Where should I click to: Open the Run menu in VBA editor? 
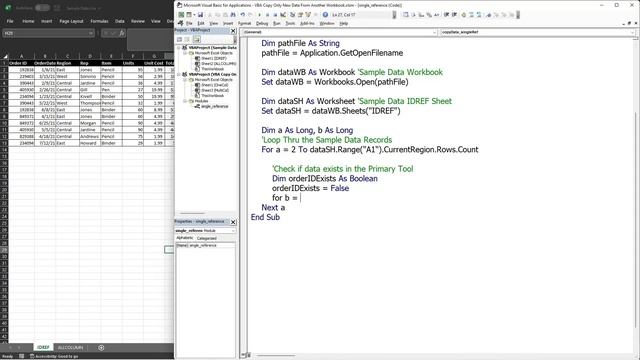(276, 23)
